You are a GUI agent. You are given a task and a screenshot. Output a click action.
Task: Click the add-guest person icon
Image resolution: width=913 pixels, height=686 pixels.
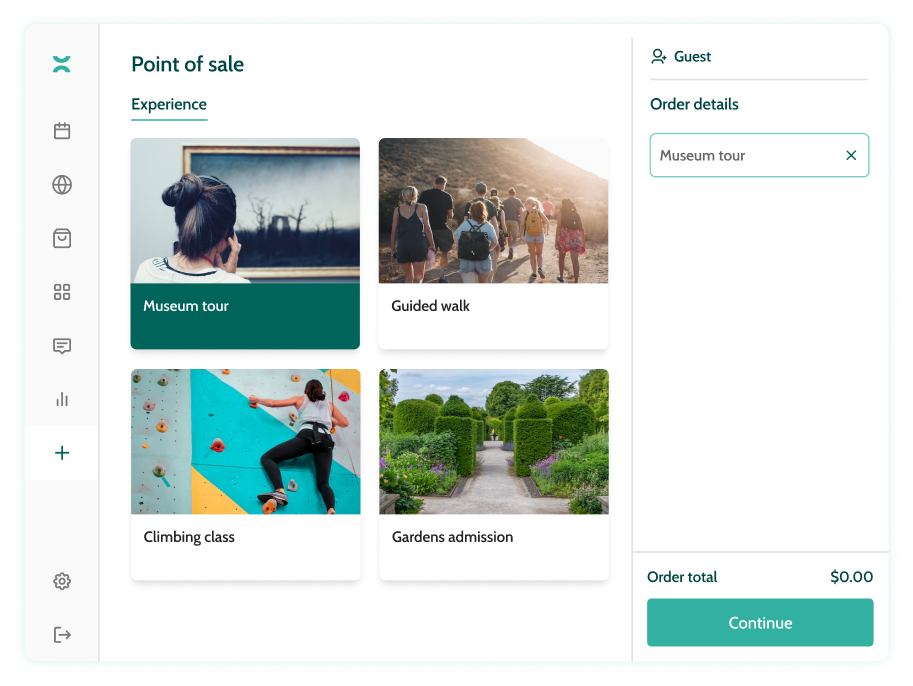[x=659, y=56]
